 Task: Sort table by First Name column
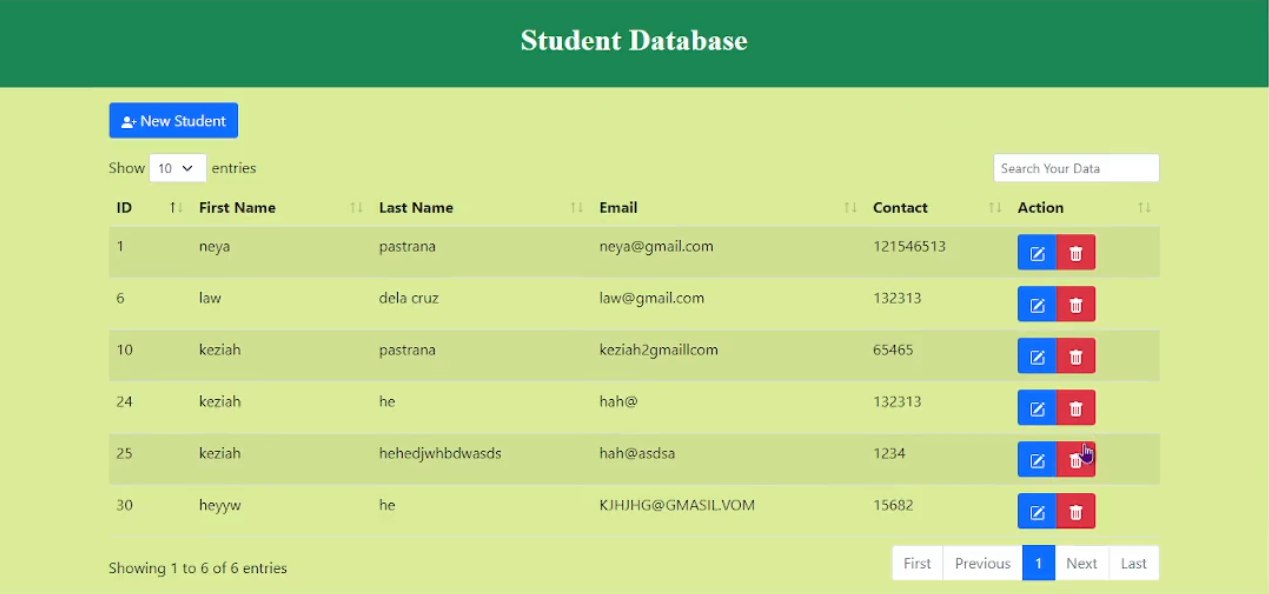pos(237,208)
